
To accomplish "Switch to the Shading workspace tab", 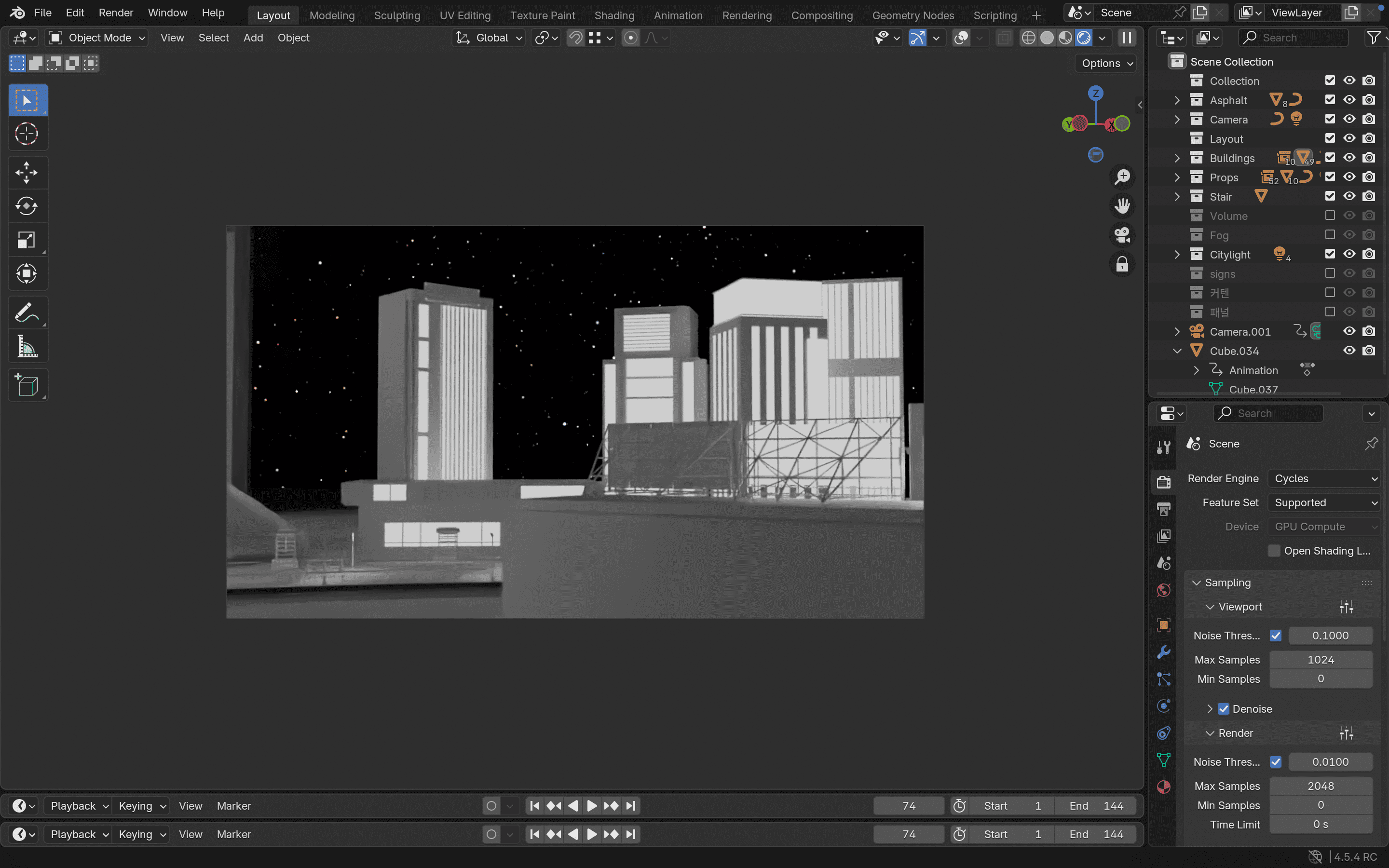I will (x=613, y=15).
